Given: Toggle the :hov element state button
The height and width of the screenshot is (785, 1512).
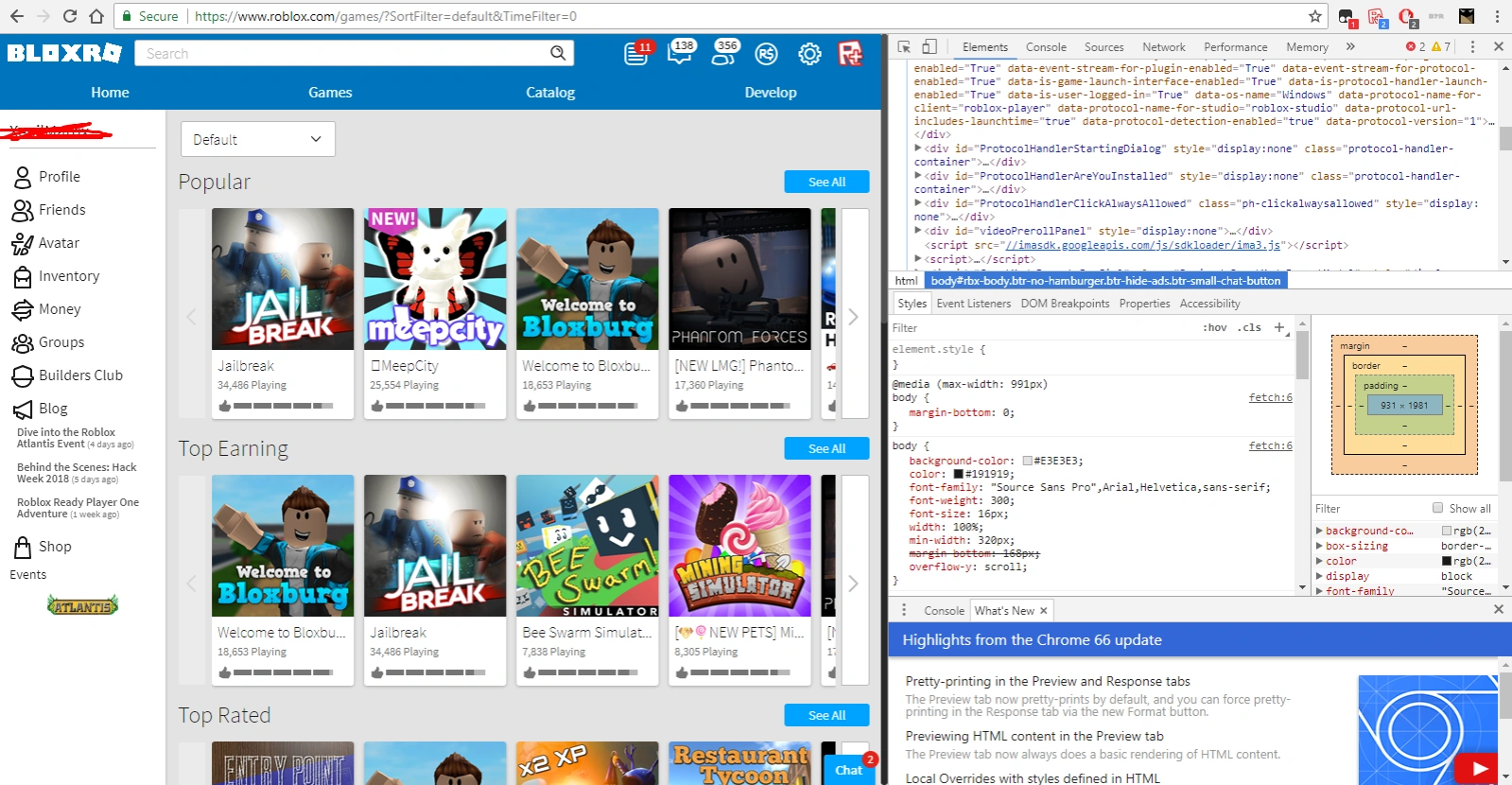Looking at the screenshot, I should pos(1215,327).
